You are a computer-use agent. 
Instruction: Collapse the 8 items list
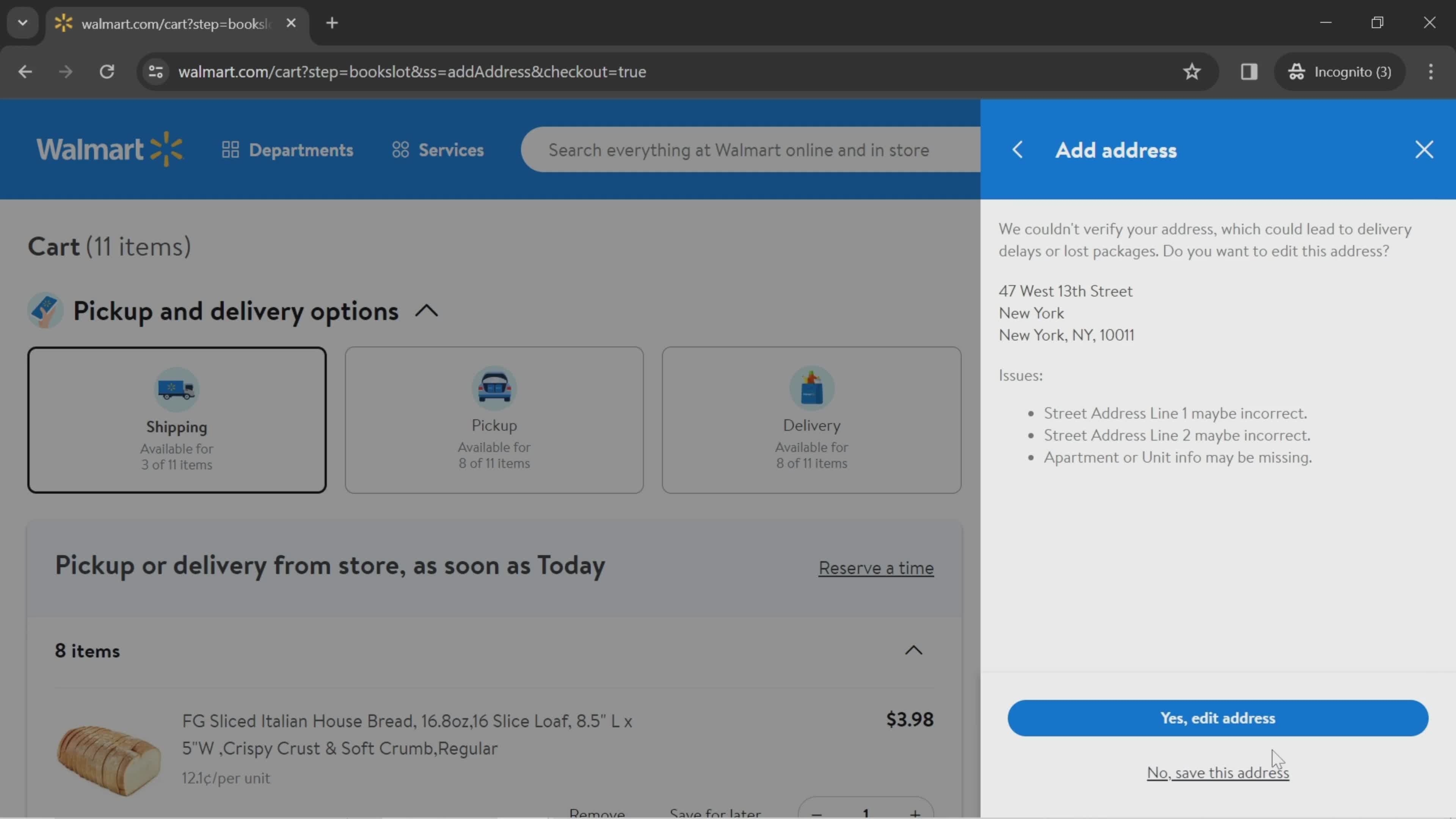[913, 651]
